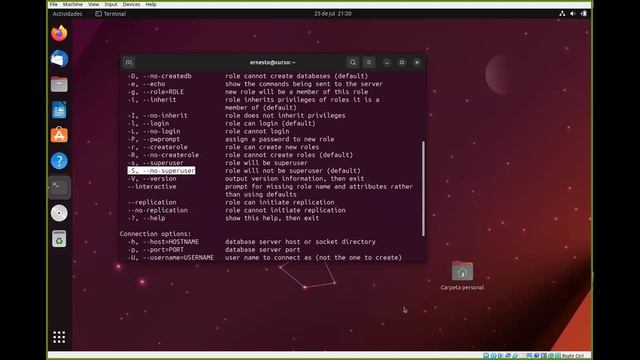Open Firefox from the dock
Screen dimensions: 640x360
[59, 33]
